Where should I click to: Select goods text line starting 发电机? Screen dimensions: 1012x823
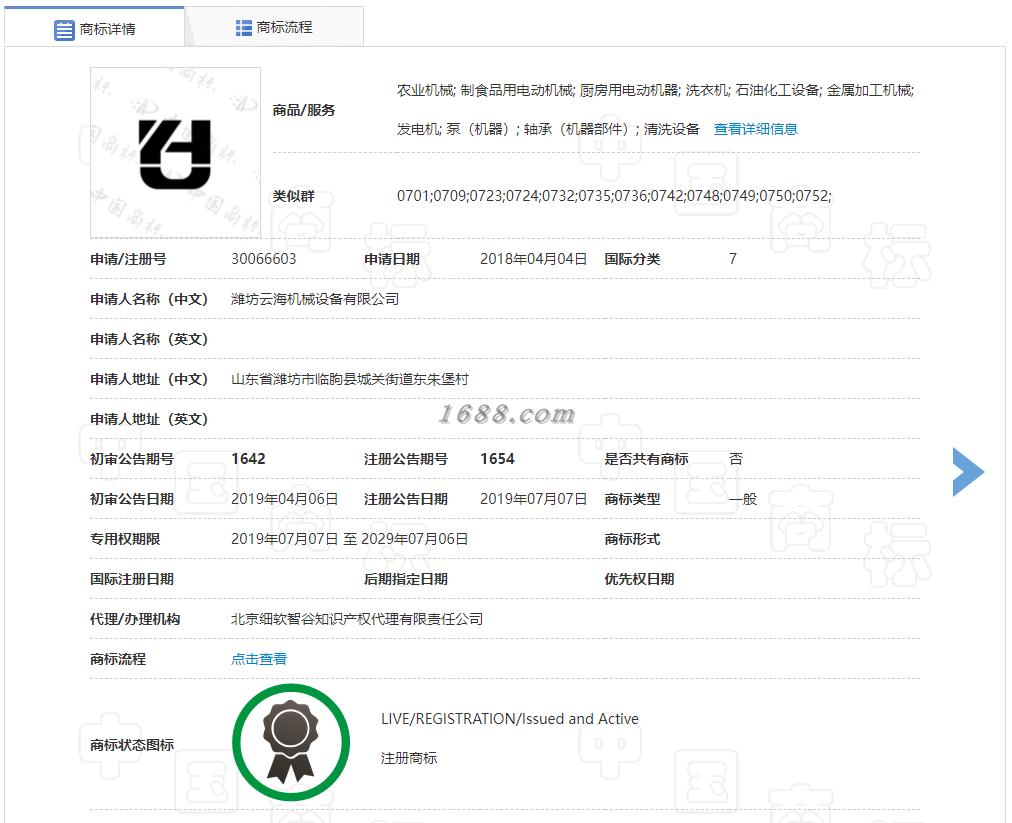[549, 129]
